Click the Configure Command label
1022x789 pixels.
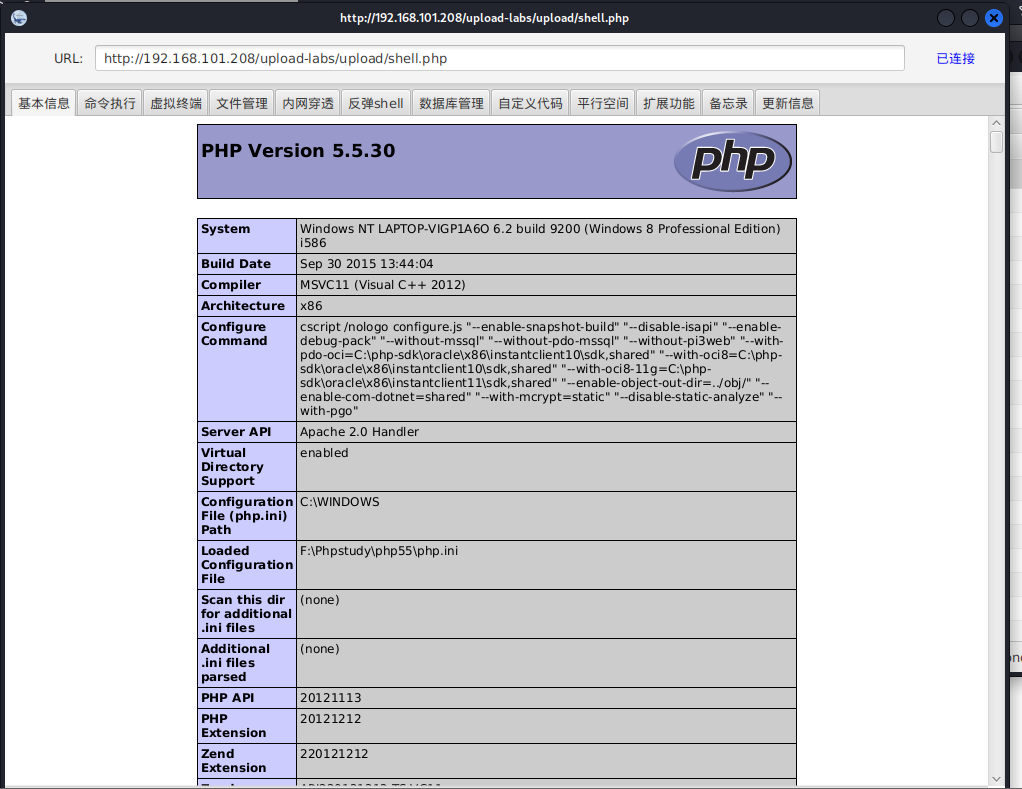point(234,334)
